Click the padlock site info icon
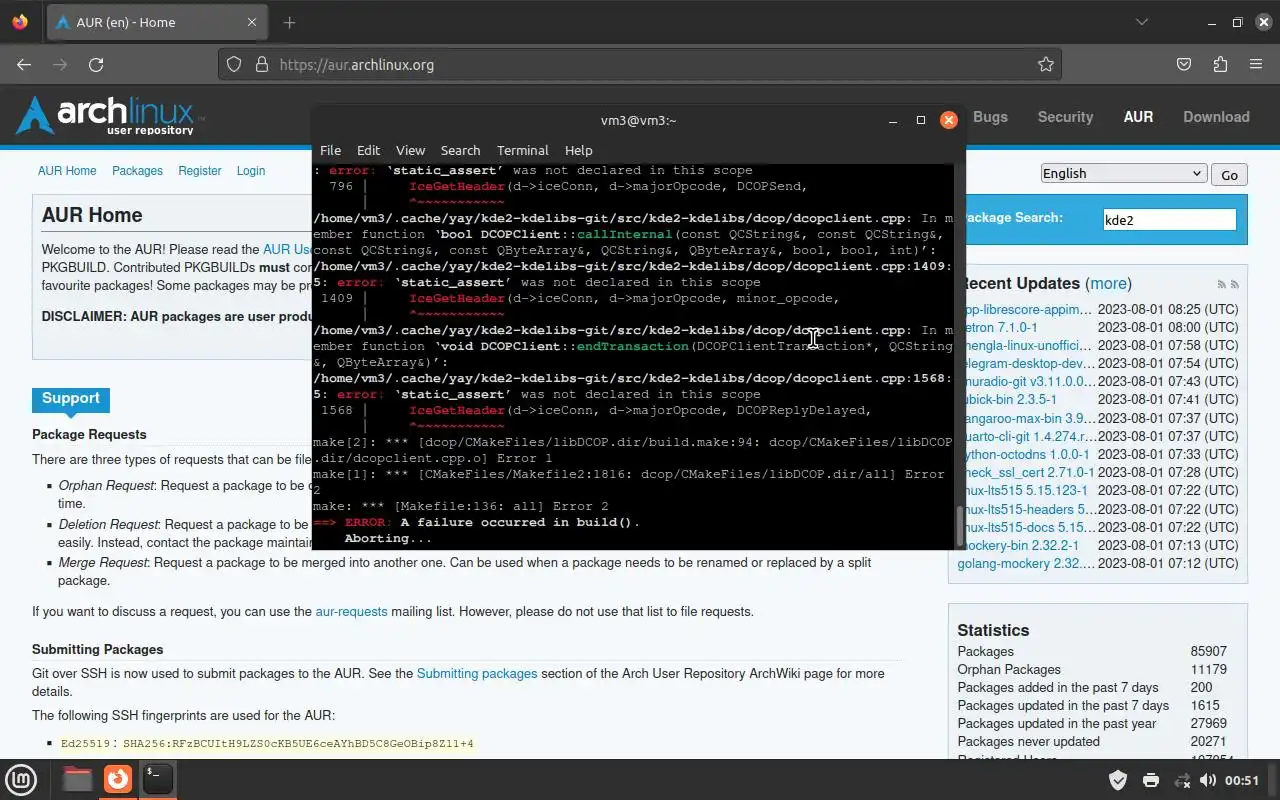The image size is (1280, 800). (x=262, y=64)
